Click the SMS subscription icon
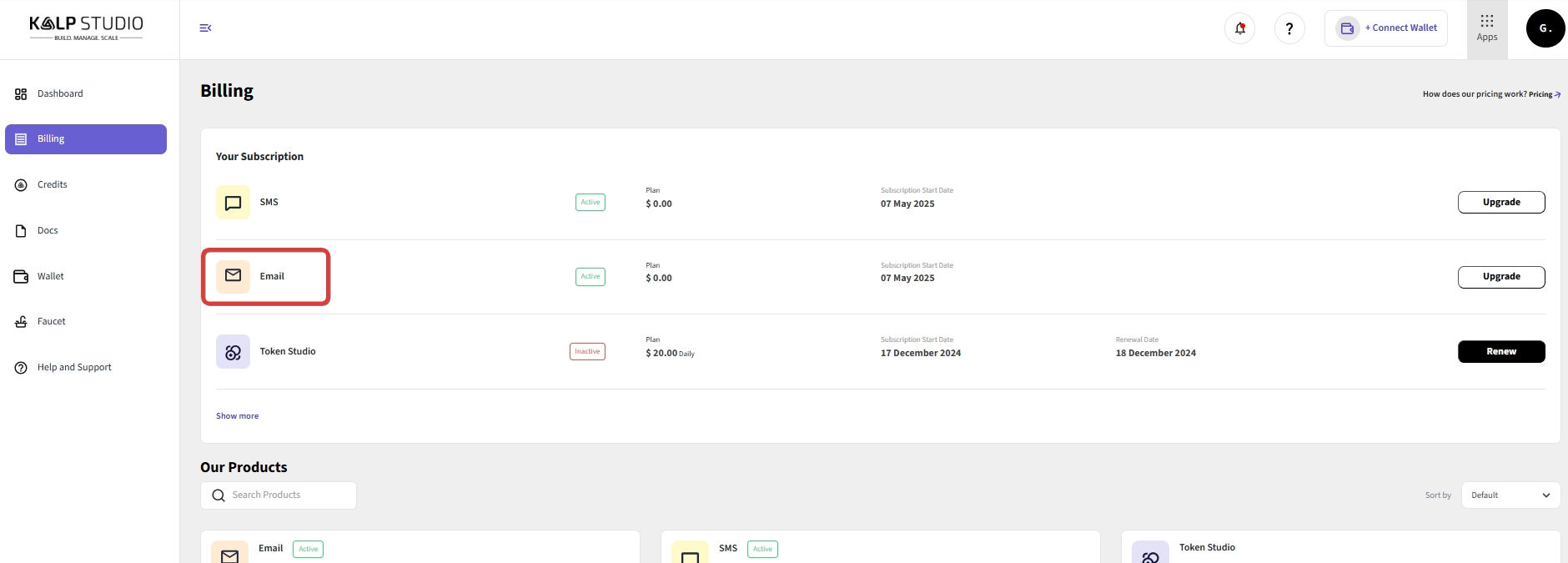The height and width of the screenshot is (563, 1568). (x=233, y=203)
